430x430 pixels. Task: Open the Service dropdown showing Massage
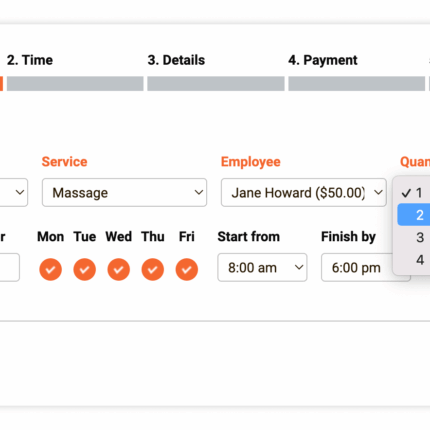click(124, 192)
